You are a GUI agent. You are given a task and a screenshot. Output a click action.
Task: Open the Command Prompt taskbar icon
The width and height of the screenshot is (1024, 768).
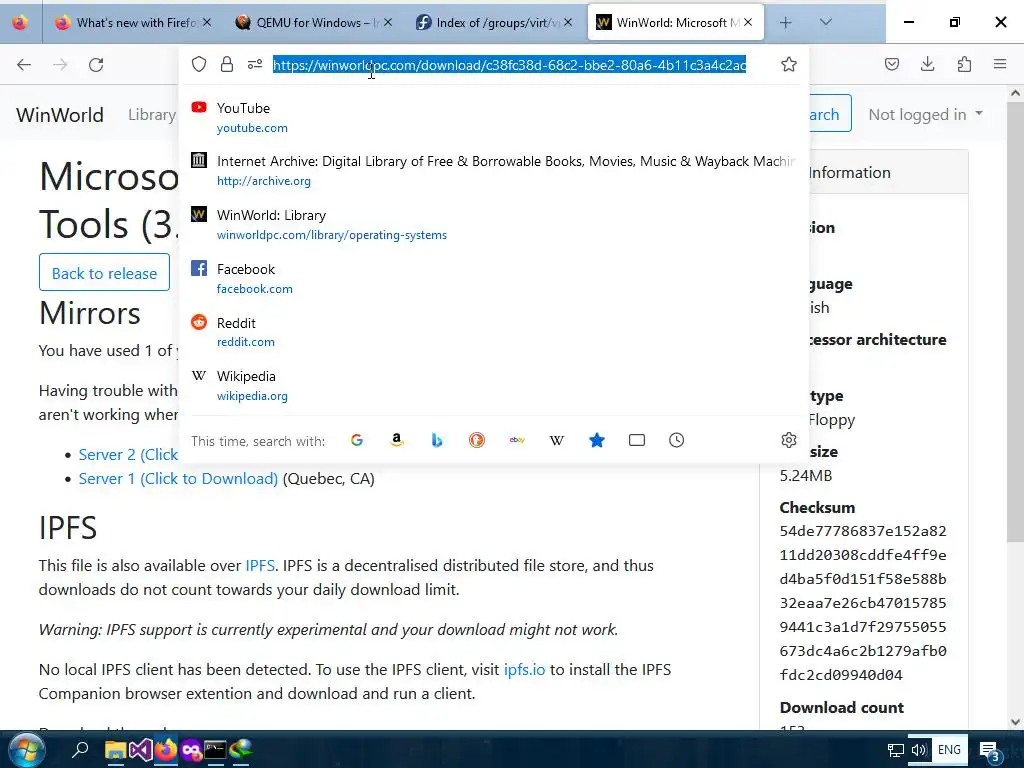tap(215, 750)
